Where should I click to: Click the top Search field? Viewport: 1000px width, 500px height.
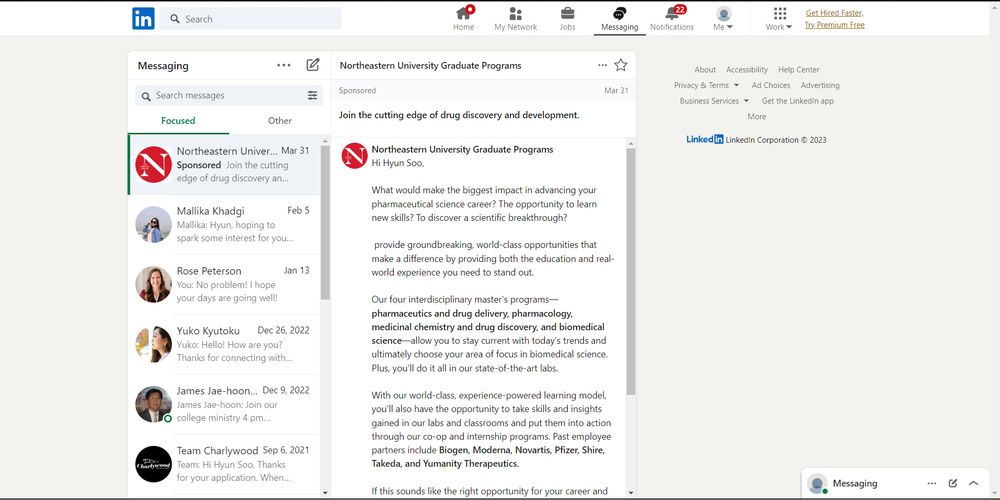[251, 18]
